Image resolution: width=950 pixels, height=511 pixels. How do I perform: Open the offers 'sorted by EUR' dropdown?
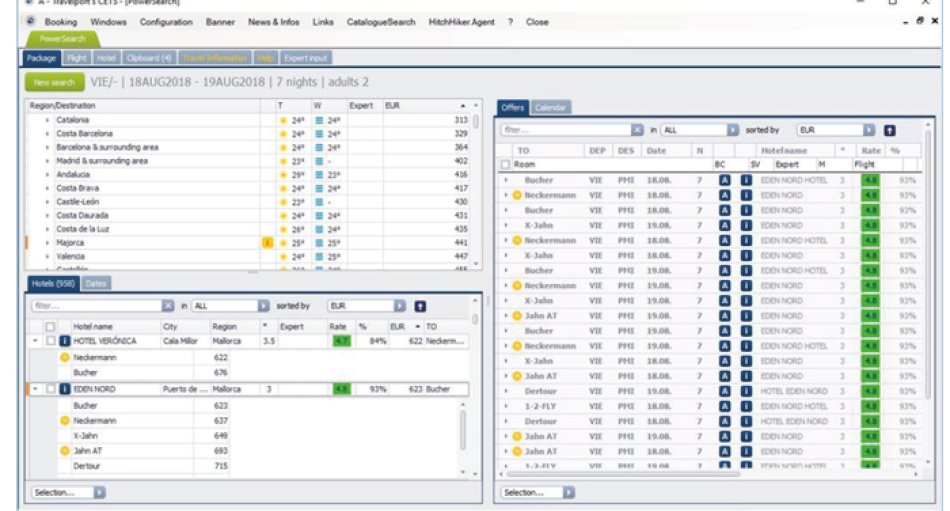click(869, 130)
